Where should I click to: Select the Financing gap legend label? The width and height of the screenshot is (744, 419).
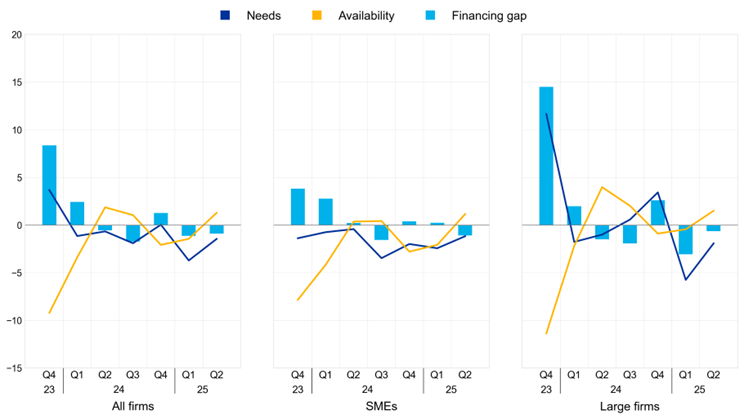click(x=489, y=16)
